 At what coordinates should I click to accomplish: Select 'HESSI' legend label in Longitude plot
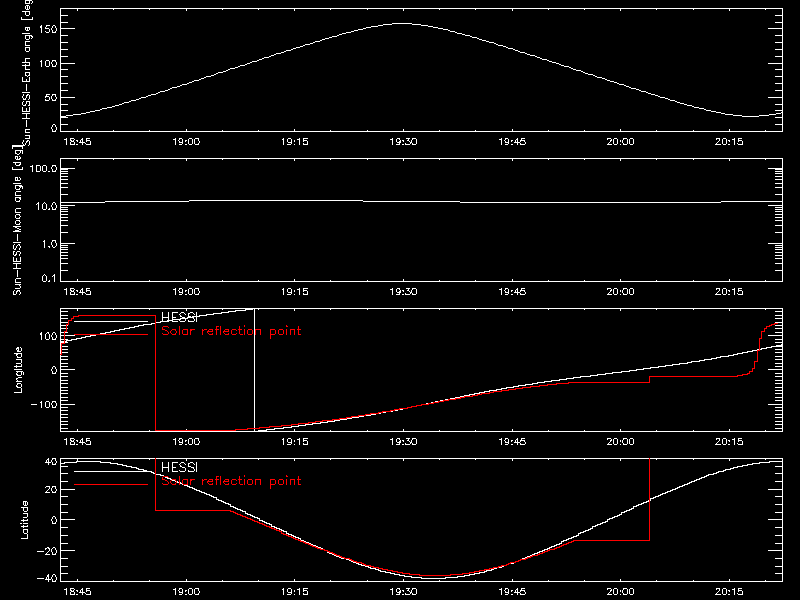179,317
